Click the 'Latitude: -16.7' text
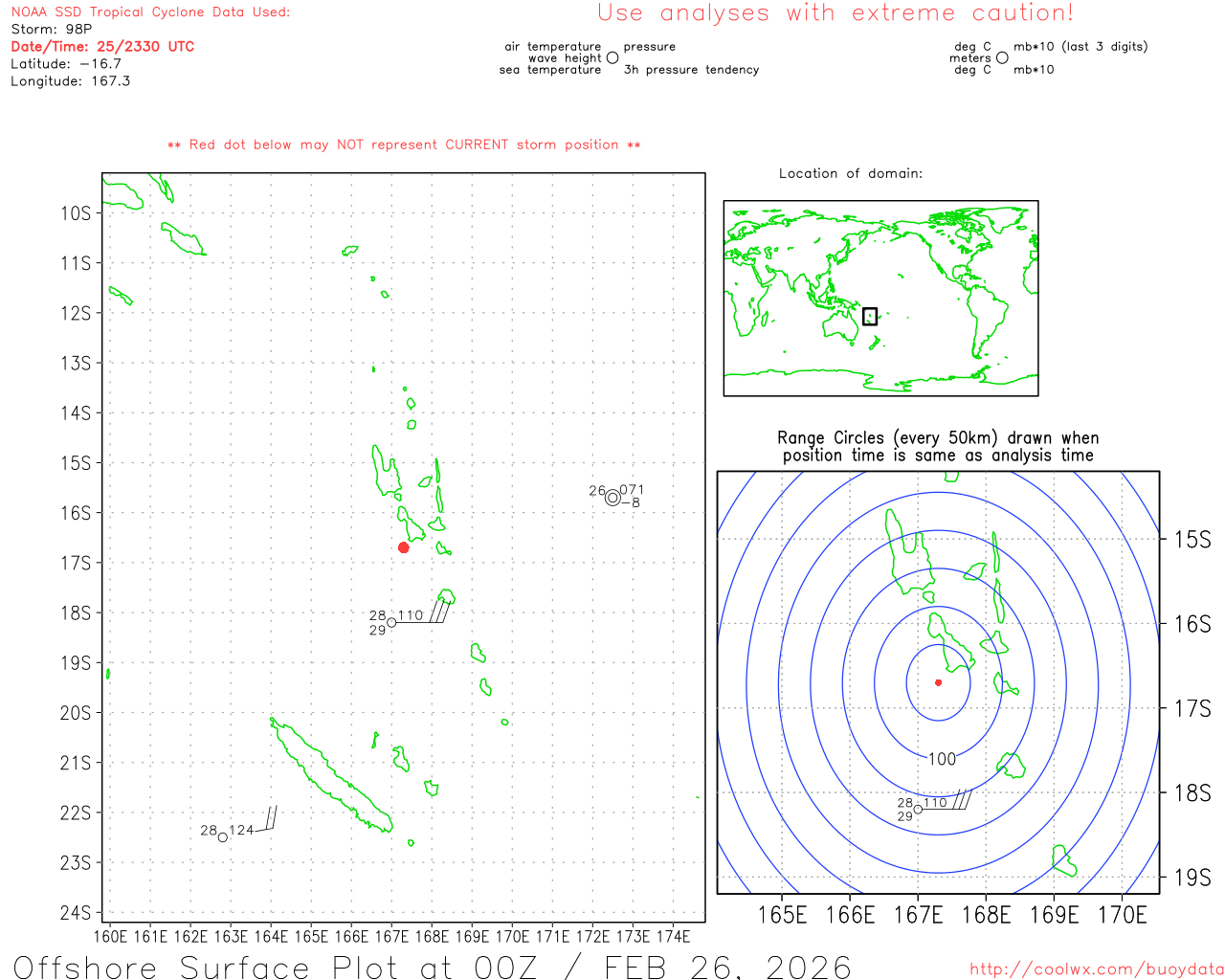The width and height of the screenshot is (1225, 980). pos(66,64)
